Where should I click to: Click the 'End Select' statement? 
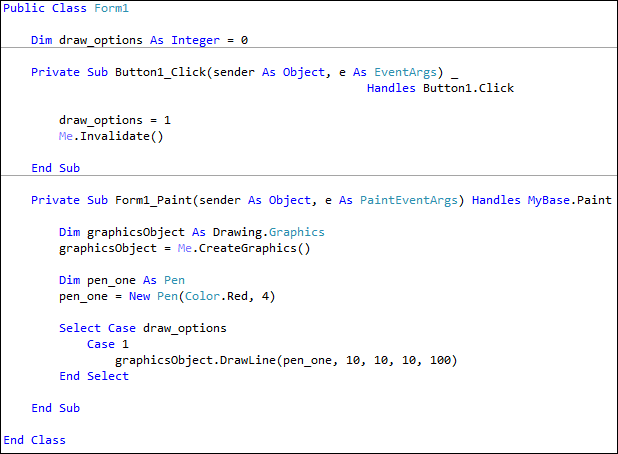click(x=94, y=376)
